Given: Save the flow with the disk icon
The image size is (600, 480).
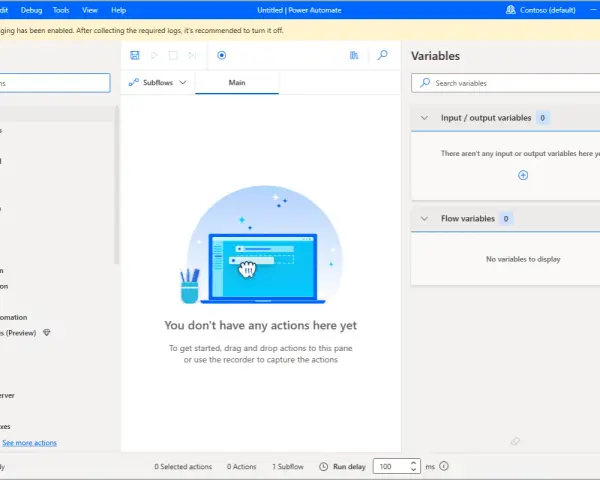Looking at the screenshot, I should (x=135, y=55).
